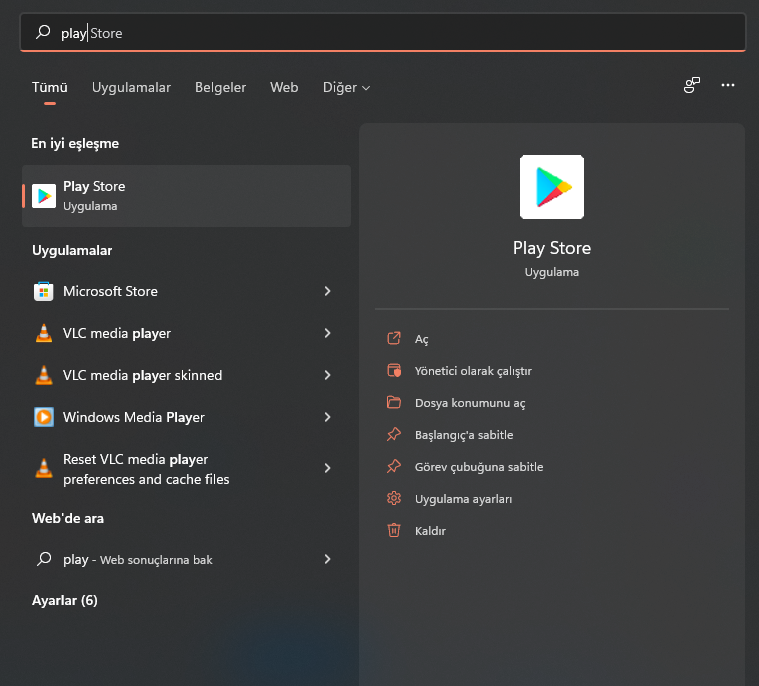Click the large Play Store preview icon

552,187
